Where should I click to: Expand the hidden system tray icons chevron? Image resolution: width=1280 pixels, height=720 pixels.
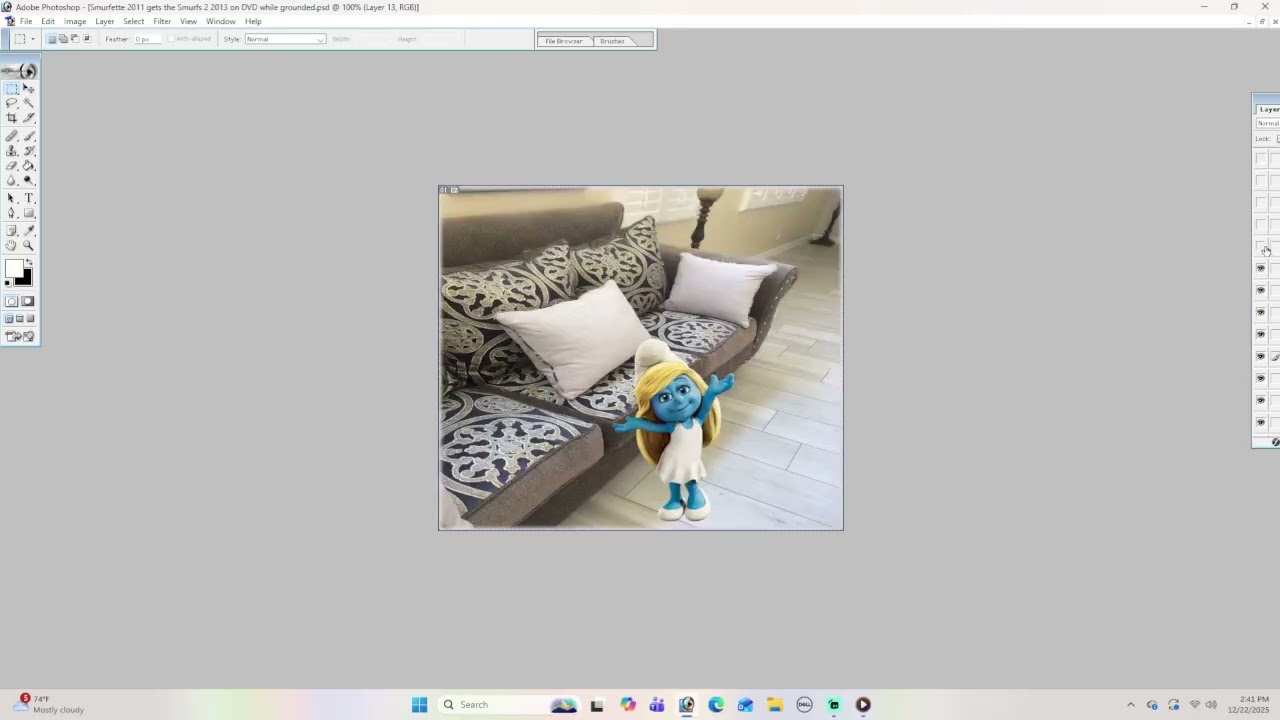tap(1131, 705)
